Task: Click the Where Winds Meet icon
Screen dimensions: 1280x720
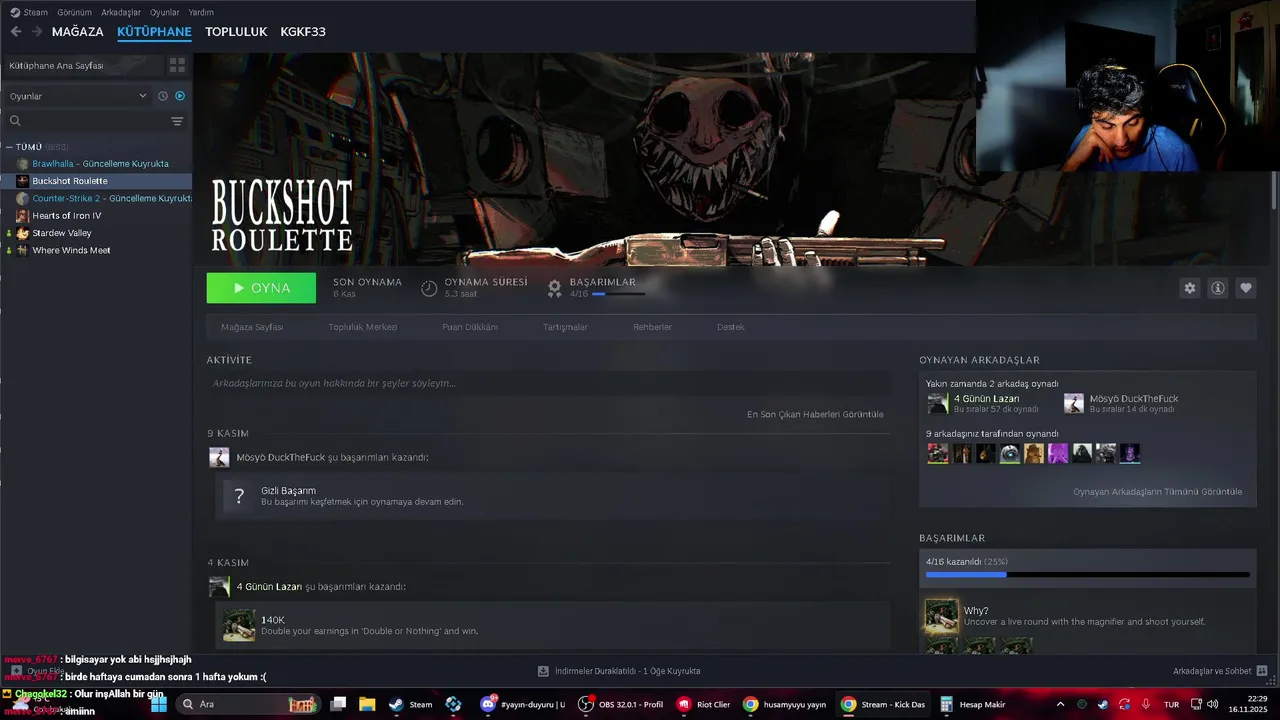Action: click(x=22, y=250)
